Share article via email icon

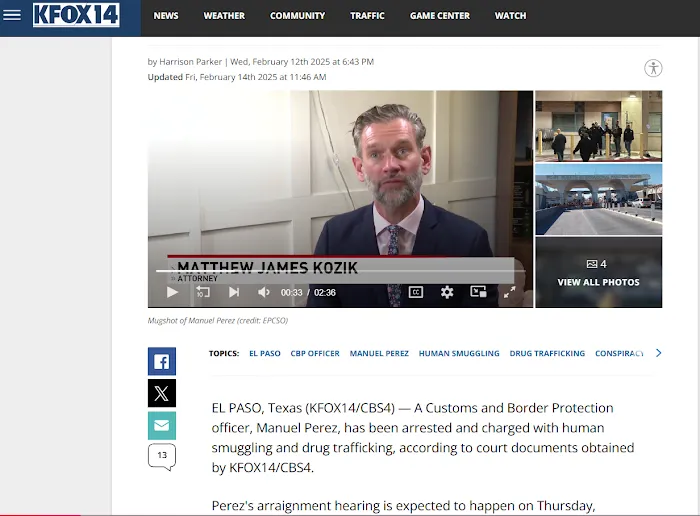pyautogui.click(x=162, y=425)
